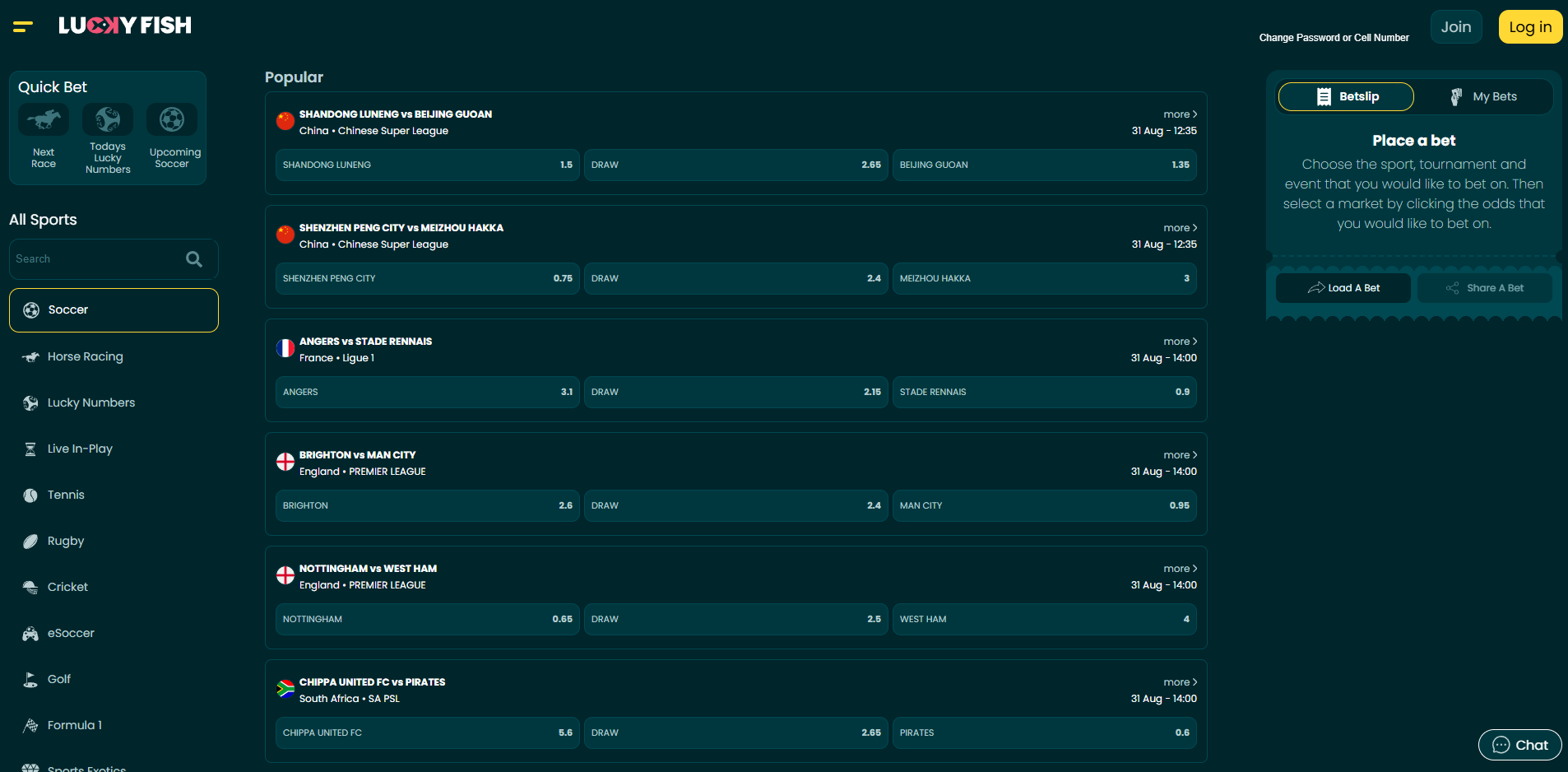Click the China flag beside Shenzhen match
Image resolution: width=1568 pixels, height=772 pixels.
coord(285,235)
